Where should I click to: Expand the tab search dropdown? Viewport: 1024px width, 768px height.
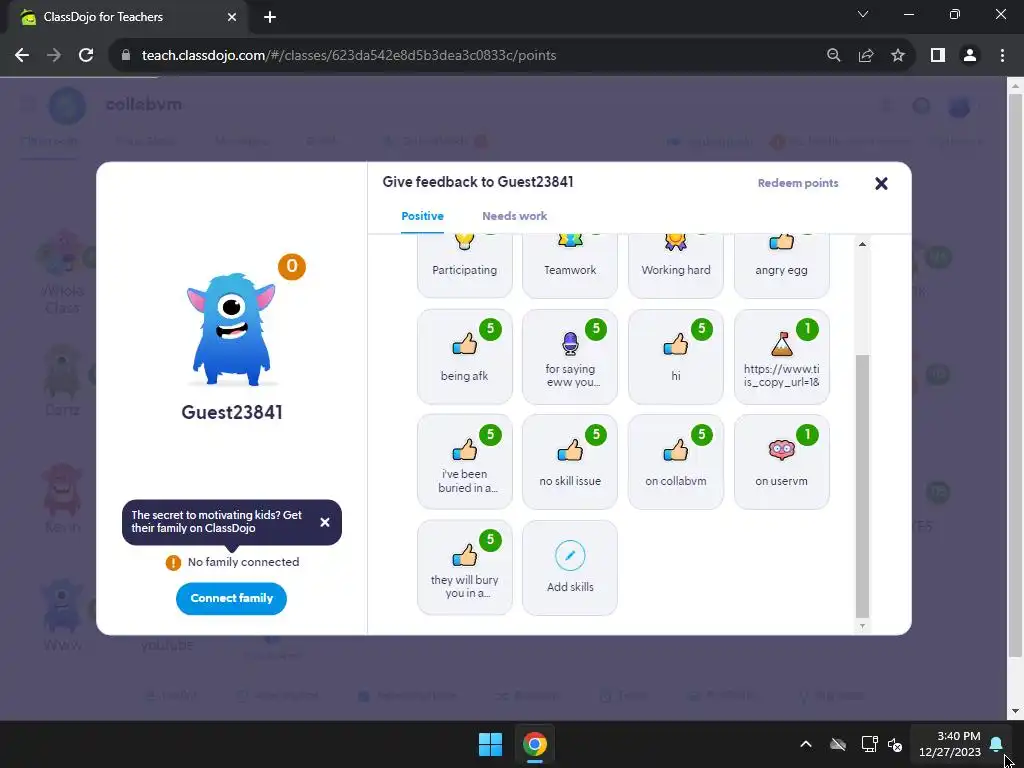pyautogui.click(x=863, y=14)
